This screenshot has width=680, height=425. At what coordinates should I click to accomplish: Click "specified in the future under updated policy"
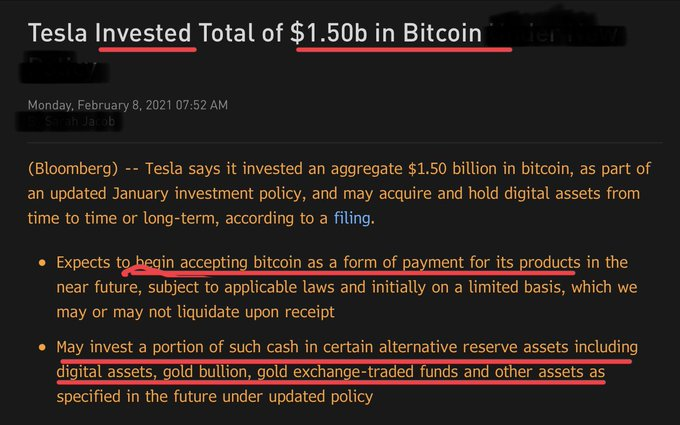215,396
